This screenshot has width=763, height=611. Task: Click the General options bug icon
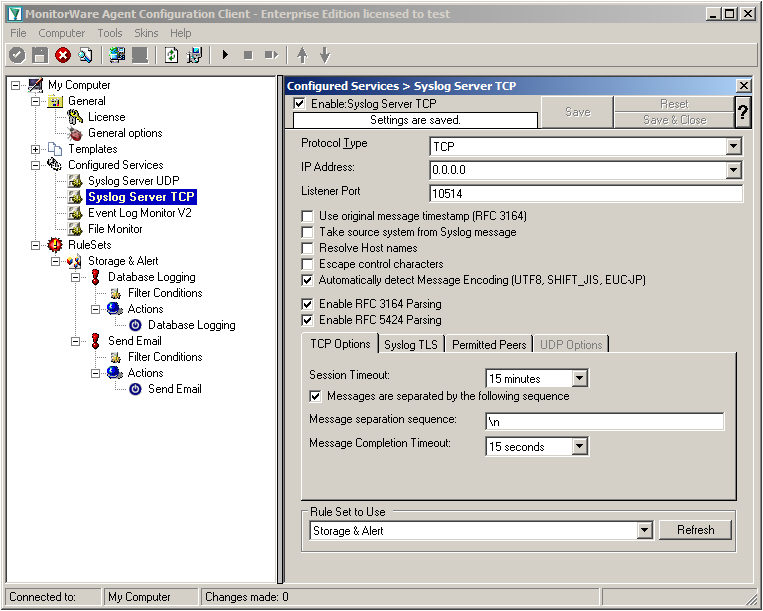(x=75, y=133)
